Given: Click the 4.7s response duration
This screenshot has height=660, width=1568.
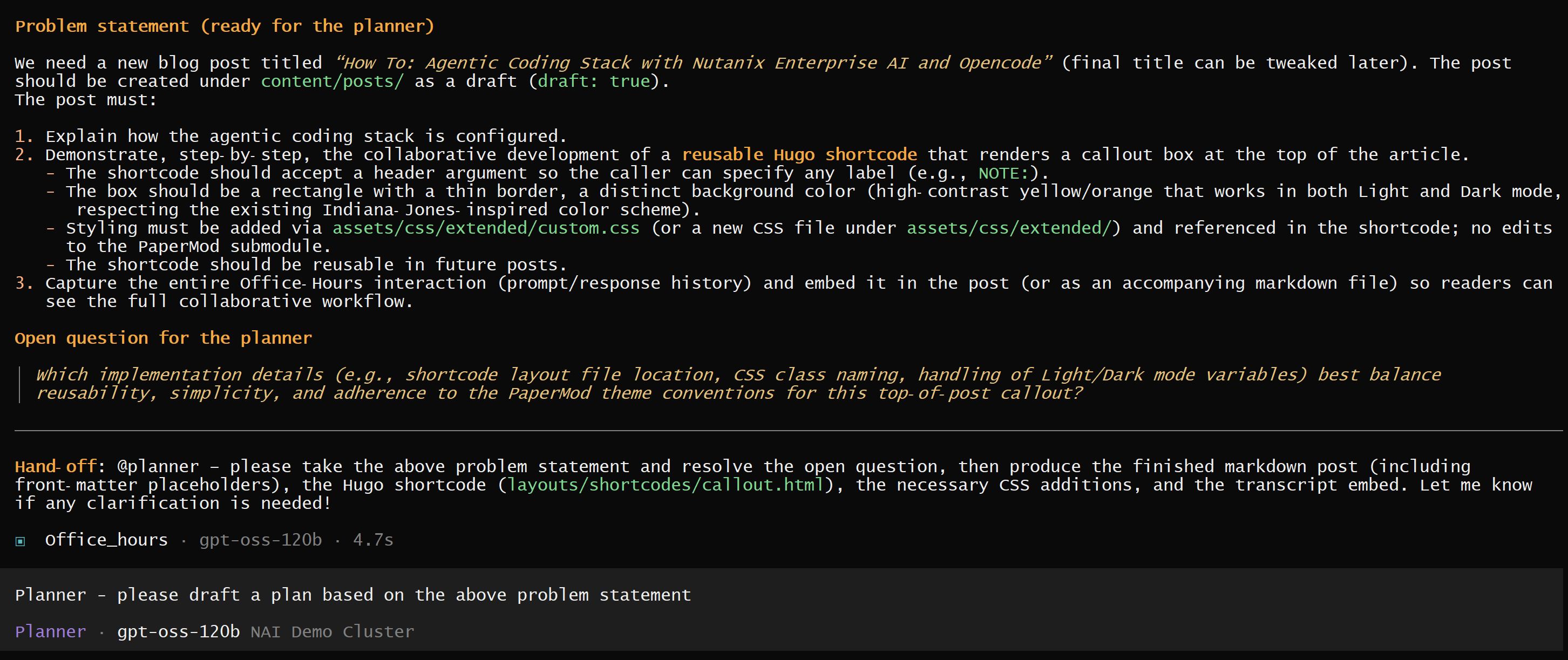Looking at the screenshot, I should (x=373, y=540).
